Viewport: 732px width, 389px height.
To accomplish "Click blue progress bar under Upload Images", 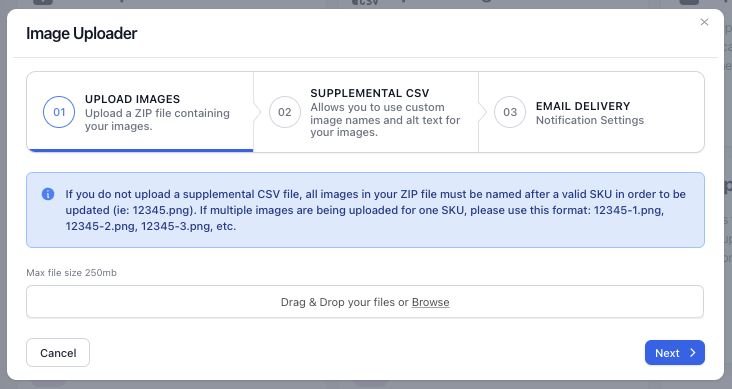I will pyautogui.click(x=140, y=150).
